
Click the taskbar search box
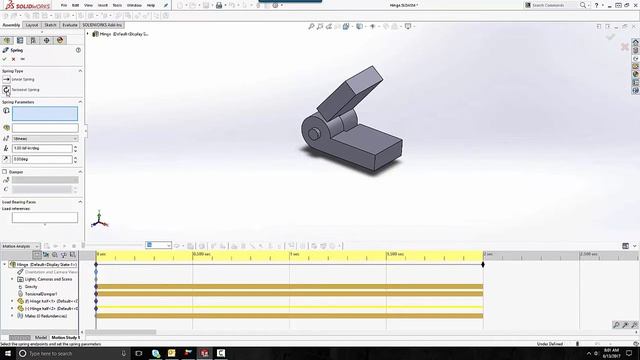click(73, 353)
